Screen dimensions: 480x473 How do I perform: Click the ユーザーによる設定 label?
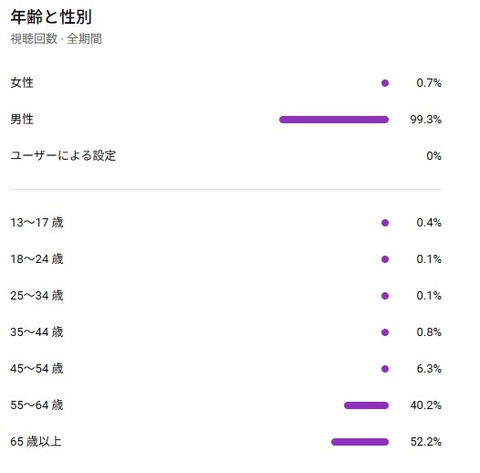pyautogui.click(x=63, y=156)
